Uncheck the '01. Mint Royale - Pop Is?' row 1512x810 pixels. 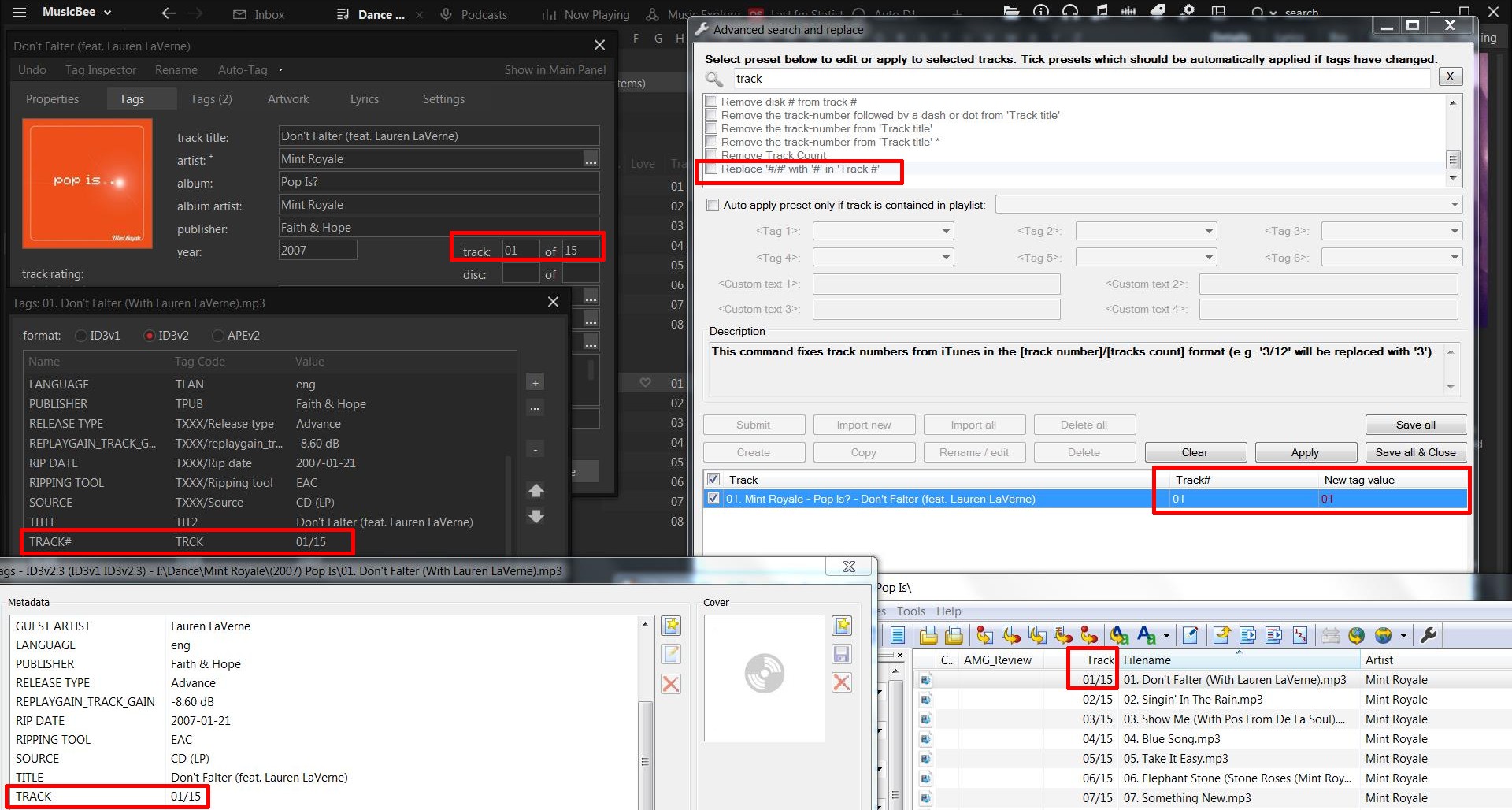coord(713,498)
